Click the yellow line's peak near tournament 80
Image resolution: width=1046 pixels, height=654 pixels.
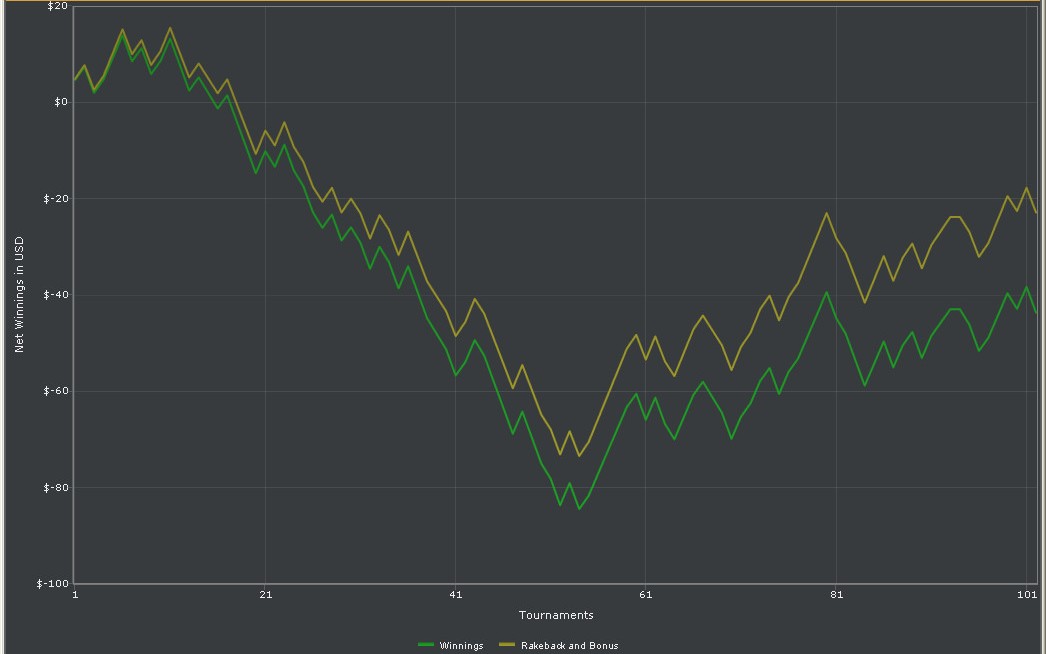coord(827,214)
